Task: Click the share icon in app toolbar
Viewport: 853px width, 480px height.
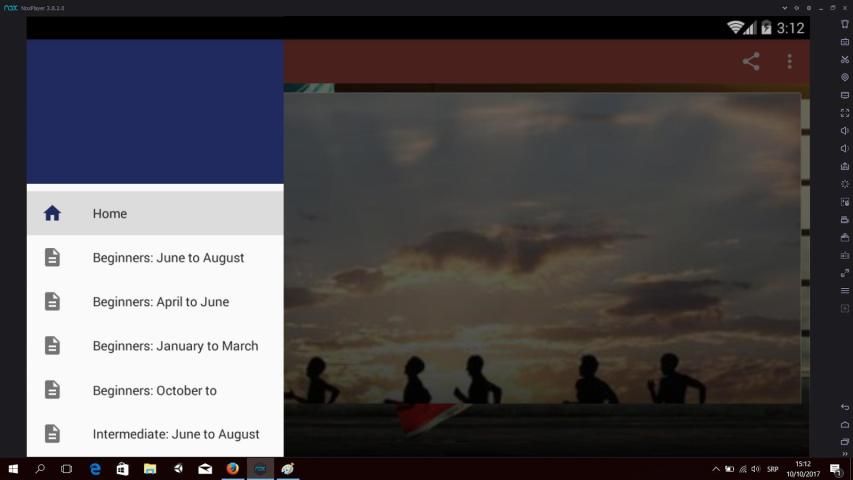Action: pyautogui.click(x=751, y=62)
